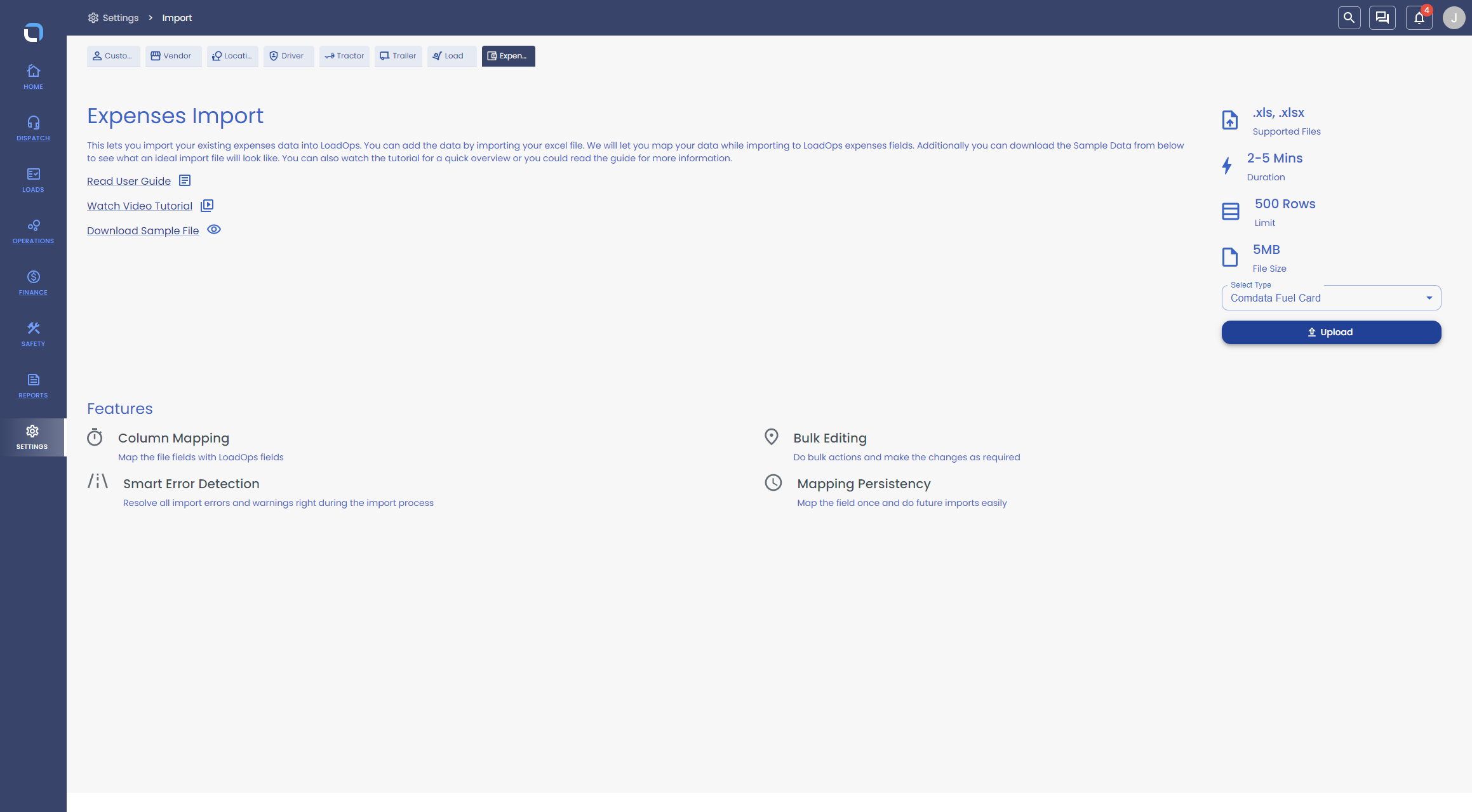View notifications bell with badge

click(1419, 18)
